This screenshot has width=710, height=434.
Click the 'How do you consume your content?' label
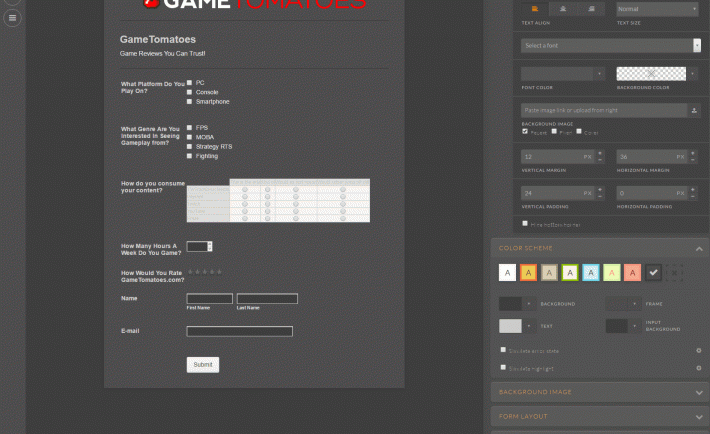(153, 187)
